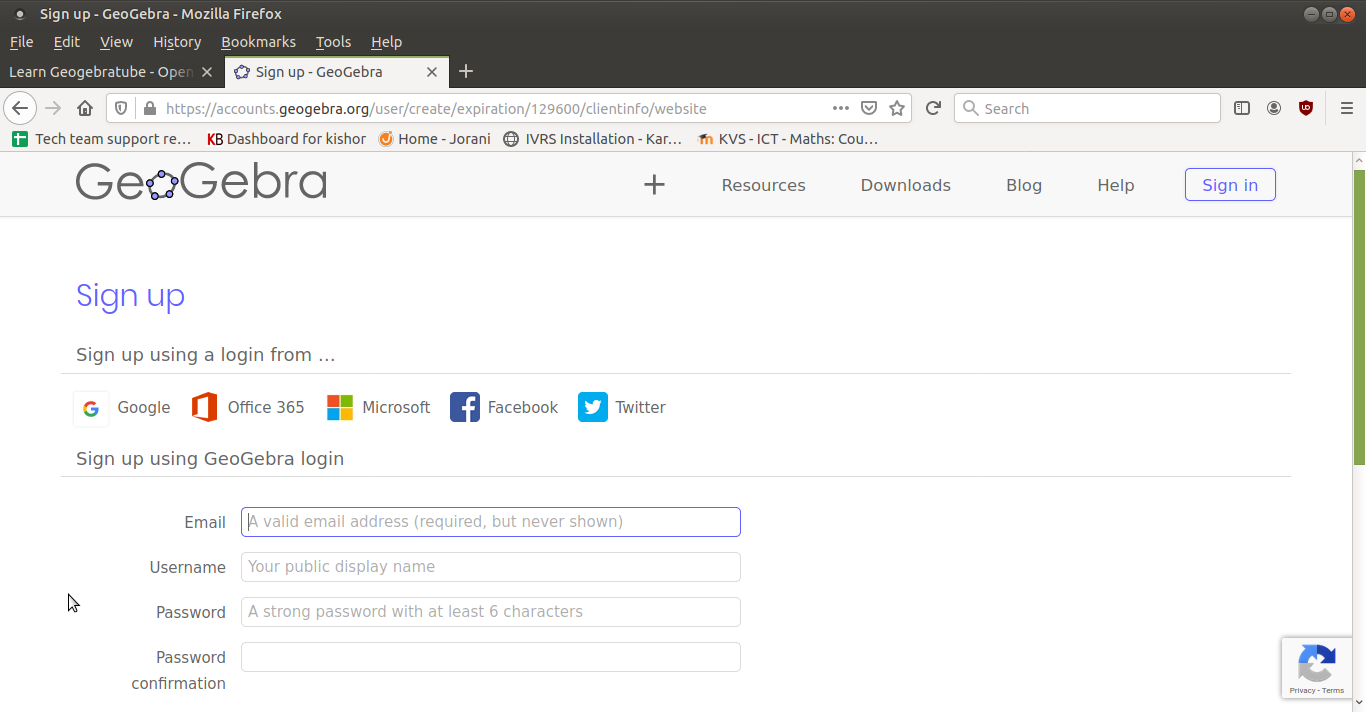This screenshot has width=1366, height=712.
Task: Click the Privacy link in reCAPTCHA badge
Action: point(1302,691)
